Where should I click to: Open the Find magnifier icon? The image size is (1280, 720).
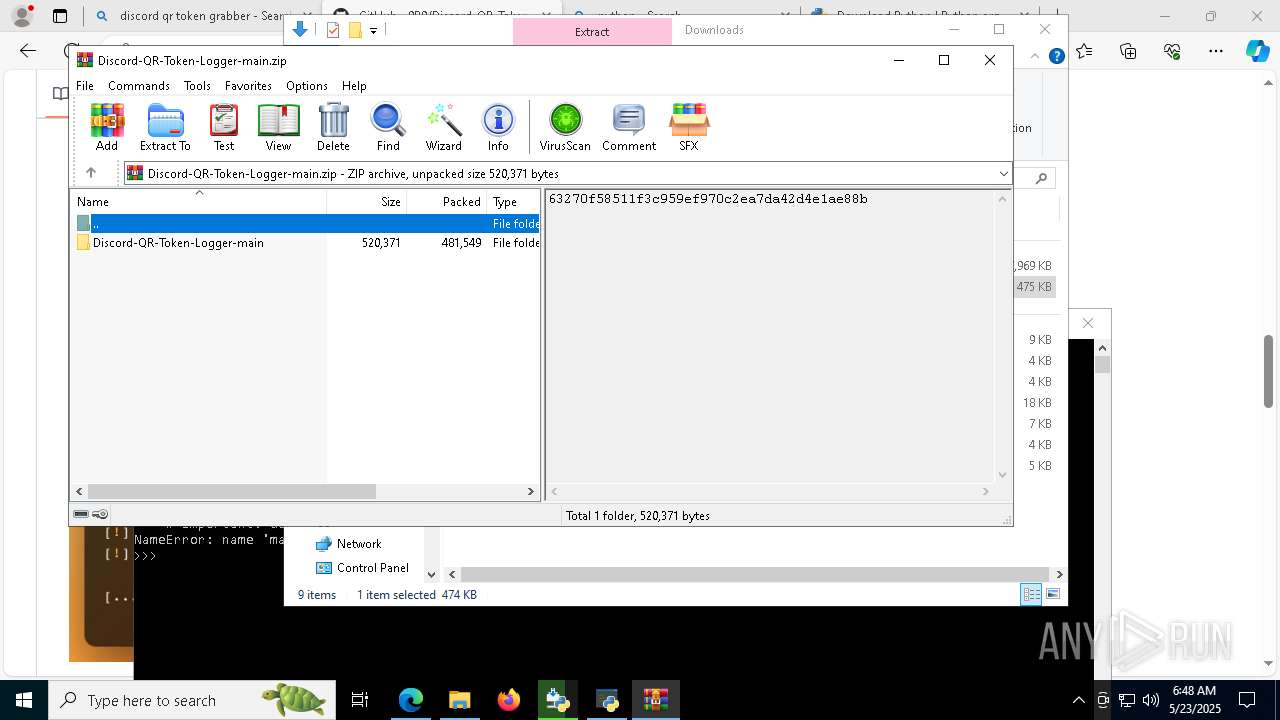click(388, 127)
